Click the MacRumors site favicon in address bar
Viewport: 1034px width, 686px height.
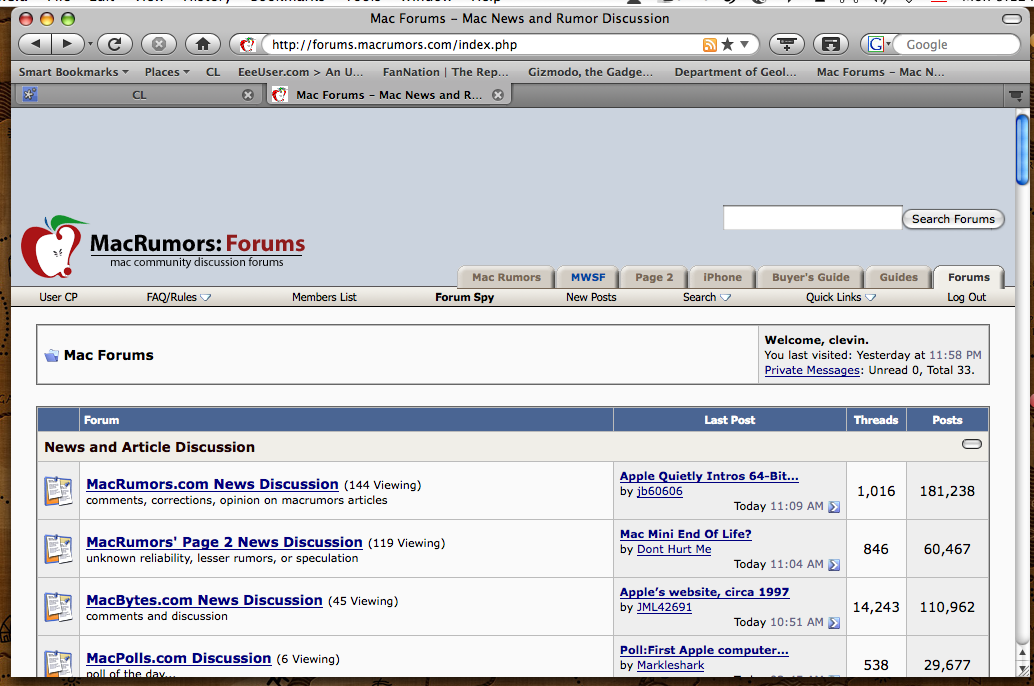[247, 44]
